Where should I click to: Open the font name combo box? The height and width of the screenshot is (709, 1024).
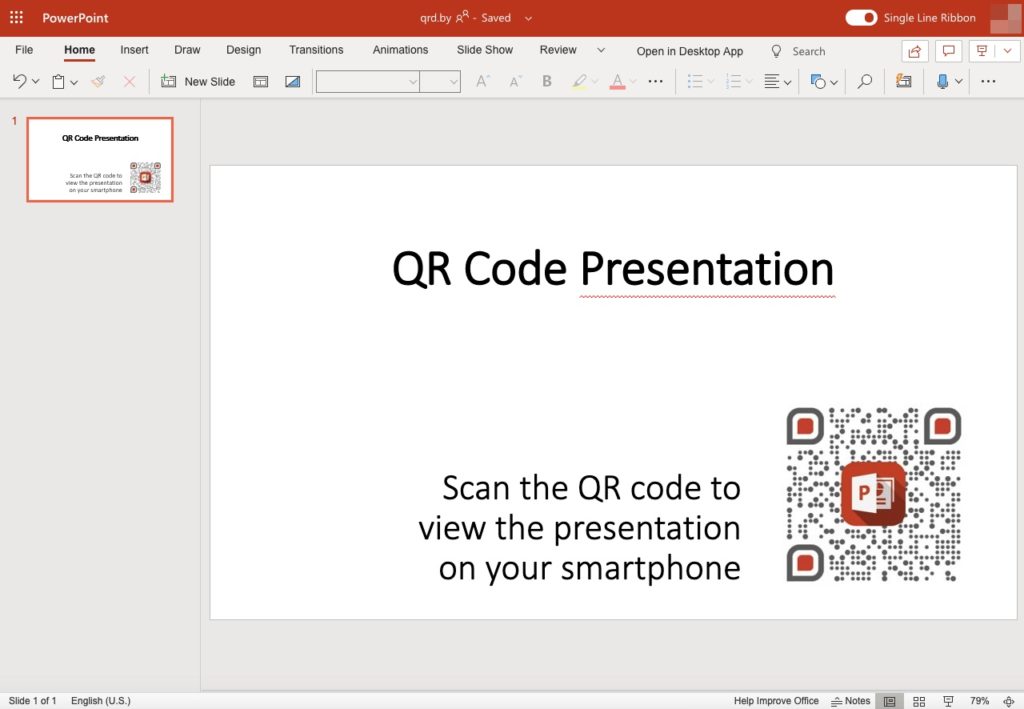pyautogui.click(x=368, y=82)
